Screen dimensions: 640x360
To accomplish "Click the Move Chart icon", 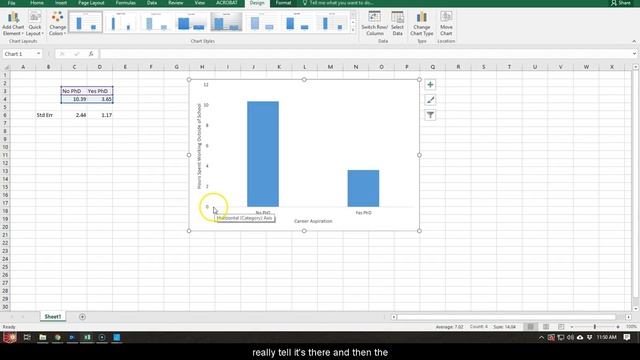I will [446, 24].
